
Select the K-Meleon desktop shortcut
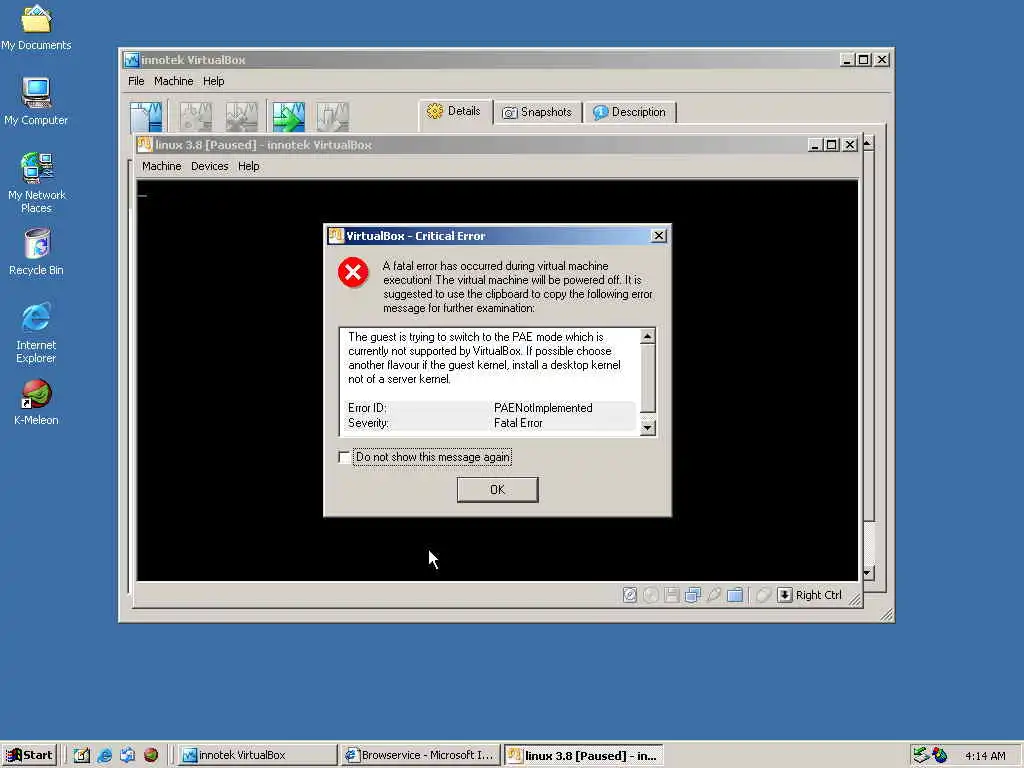tap(36, 402)
